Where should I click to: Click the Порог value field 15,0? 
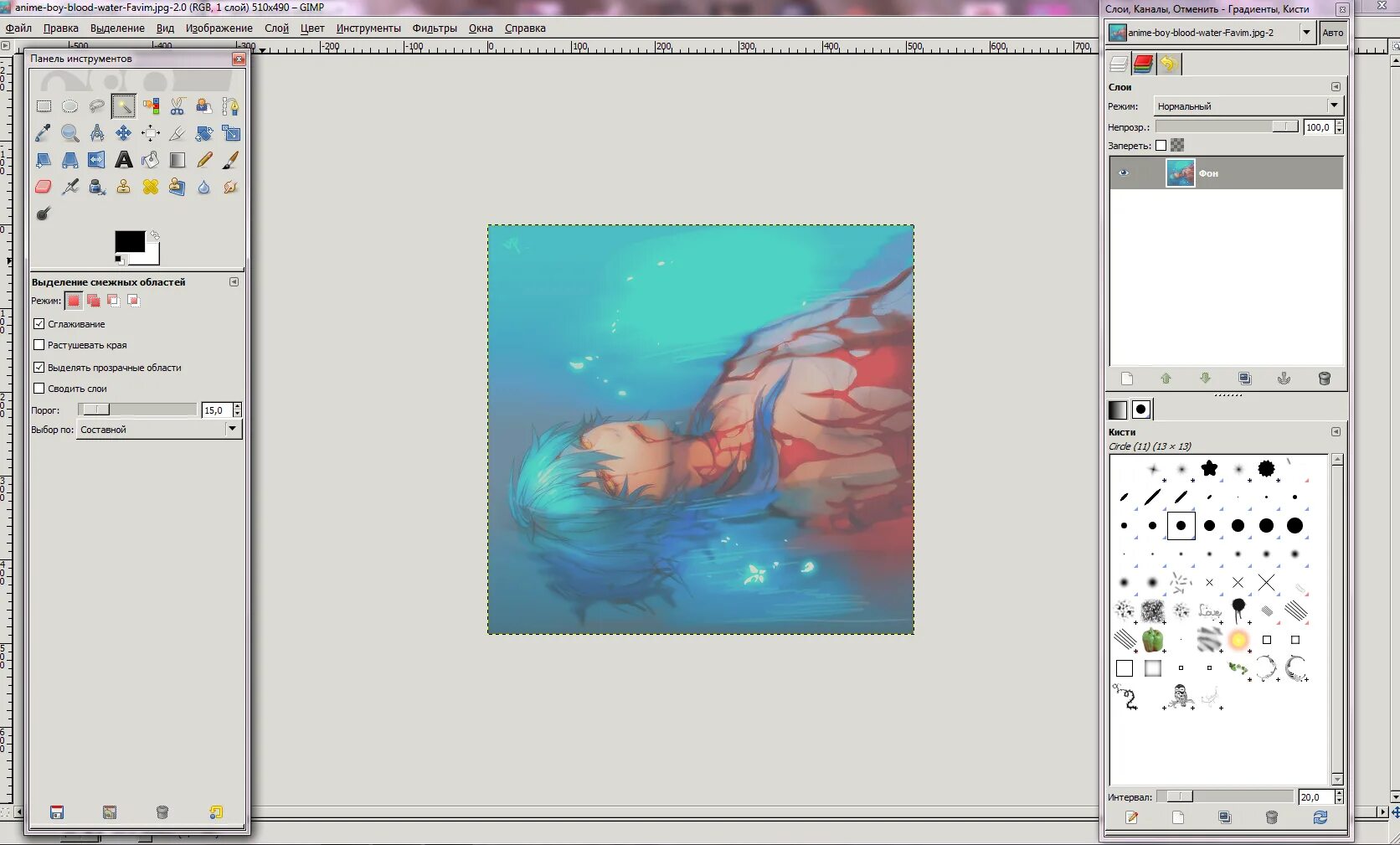click(x=217, y=410)
